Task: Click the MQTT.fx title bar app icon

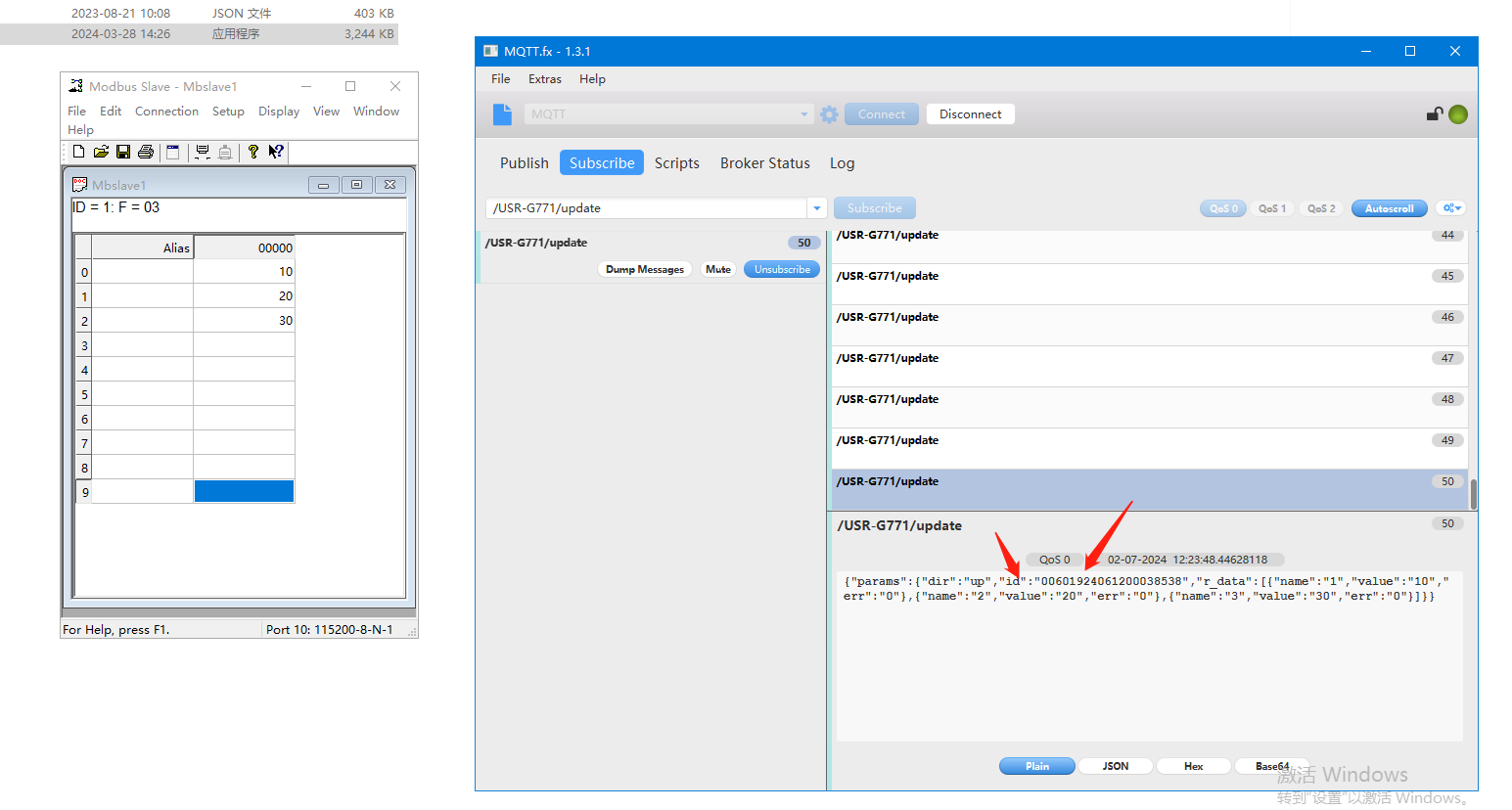Action: pos(490,51)
